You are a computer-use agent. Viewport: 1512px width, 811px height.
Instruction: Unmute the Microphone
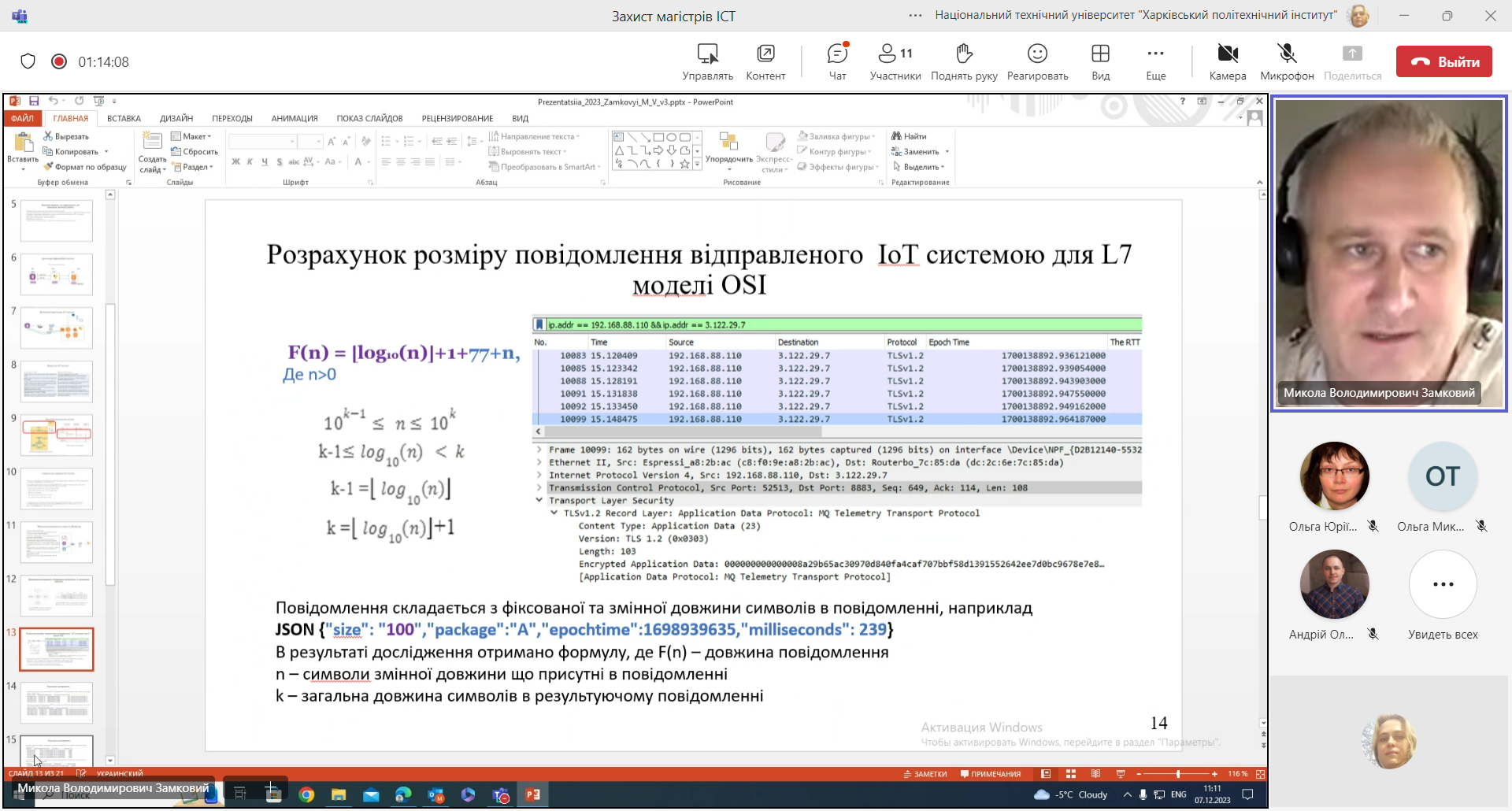click(x=1287, y=61)
